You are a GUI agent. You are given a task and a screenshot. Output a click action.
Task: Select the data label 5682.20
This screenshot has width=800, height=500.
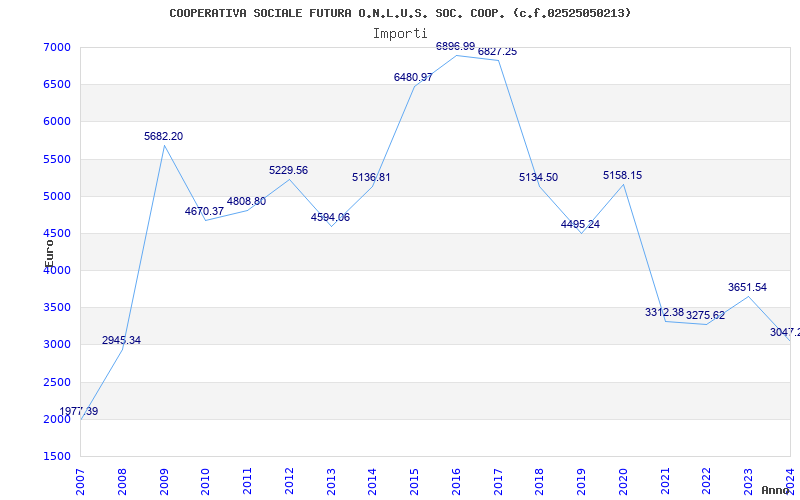(x=163, y=136)
